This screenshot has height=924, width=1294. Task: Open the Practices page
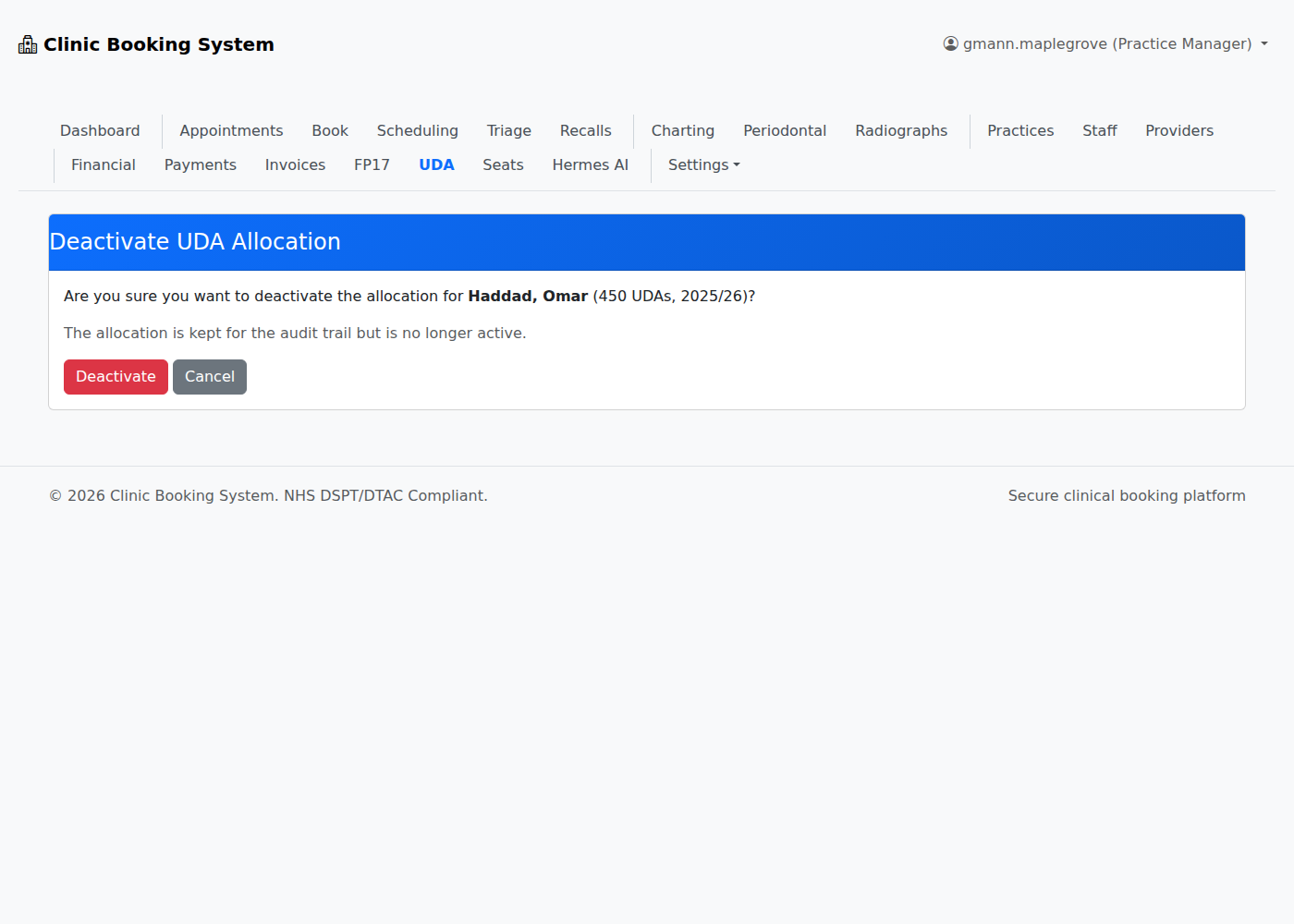click(1020, 130)
